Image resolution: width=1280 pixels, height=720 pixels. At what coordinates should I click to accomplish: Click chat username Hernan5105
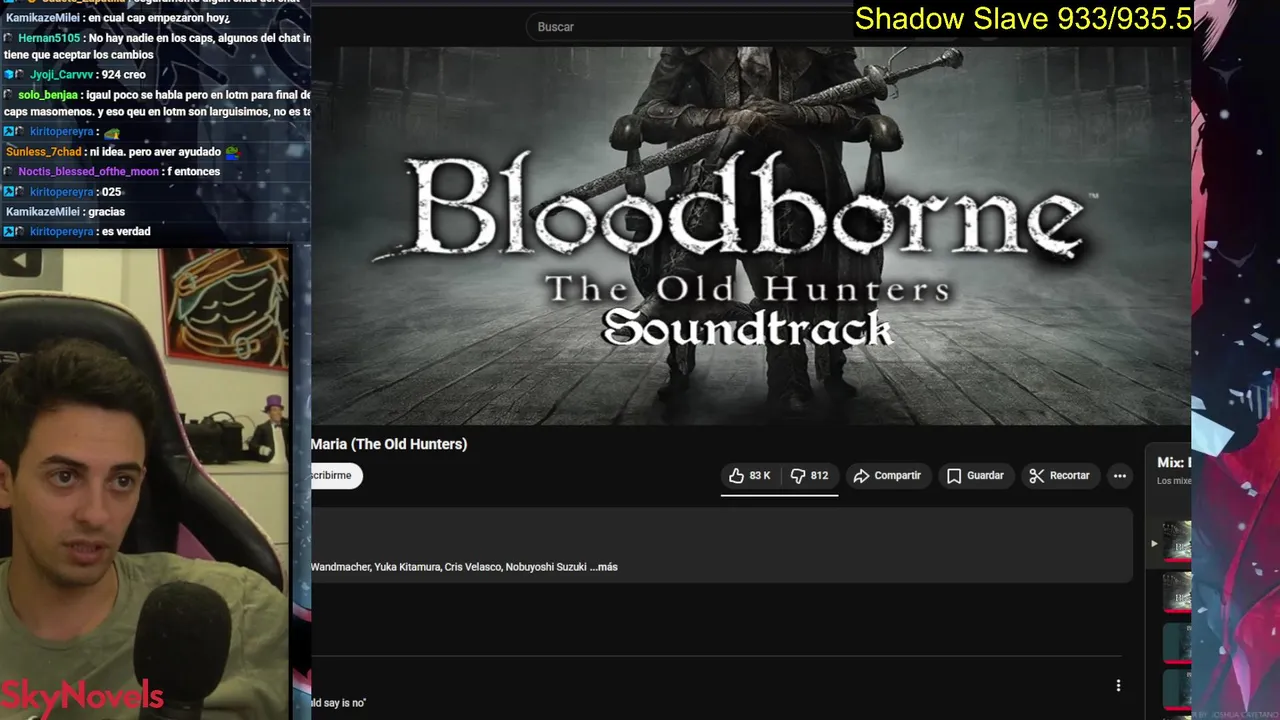point(48,38)
